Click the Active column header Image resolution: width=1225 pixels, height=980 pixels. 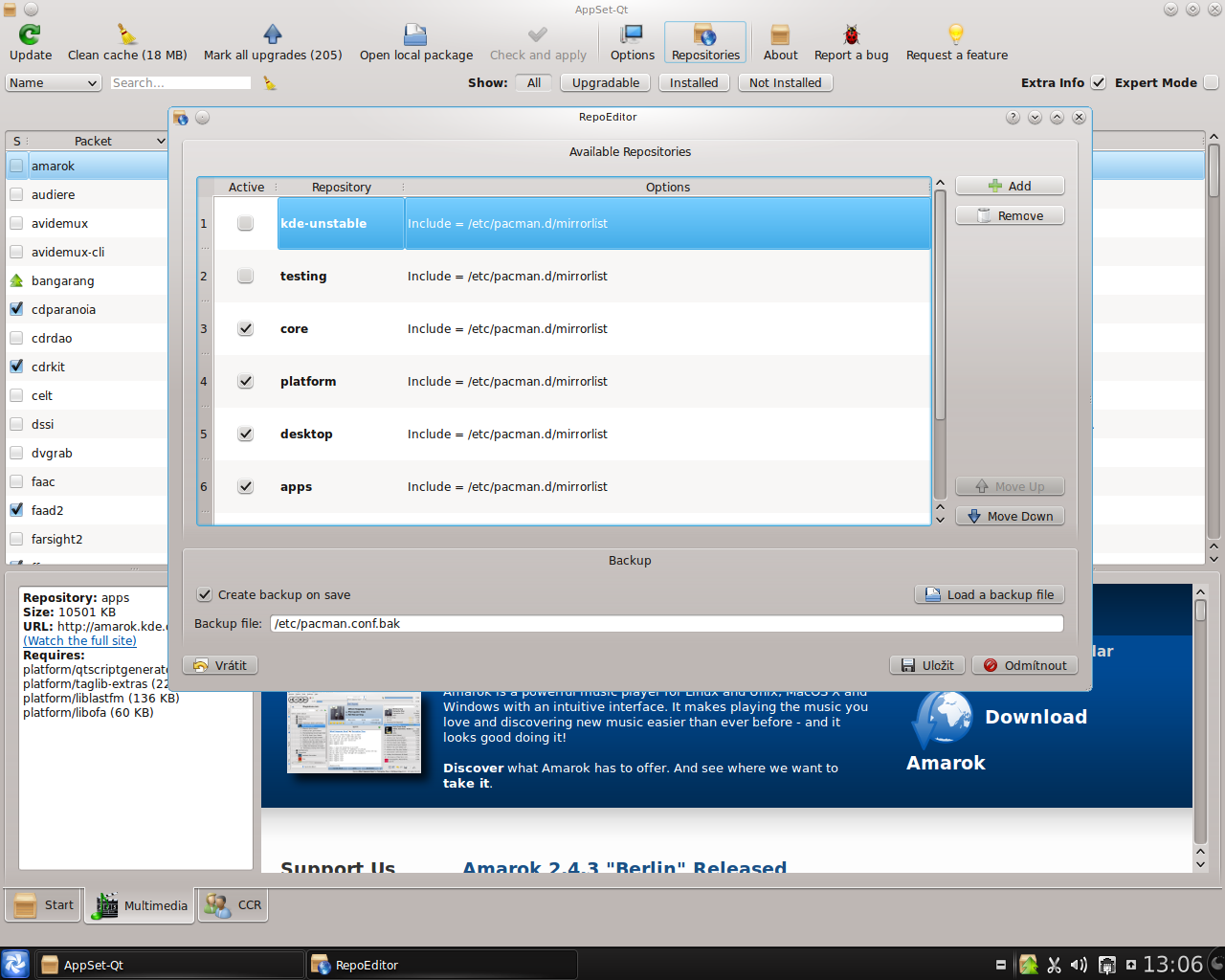[246, 188]
